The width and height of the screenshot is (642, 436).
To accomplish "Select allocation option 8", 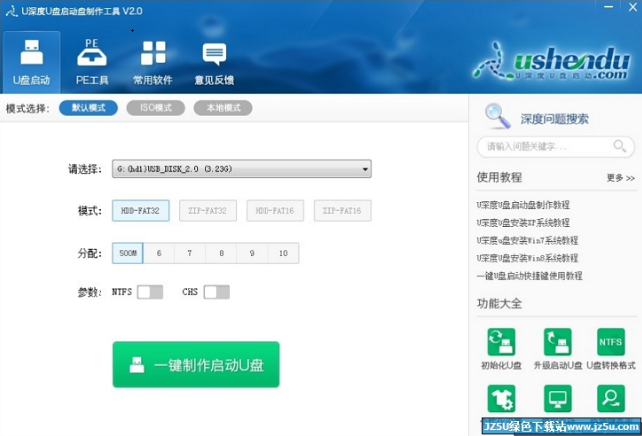I will 221,253.
